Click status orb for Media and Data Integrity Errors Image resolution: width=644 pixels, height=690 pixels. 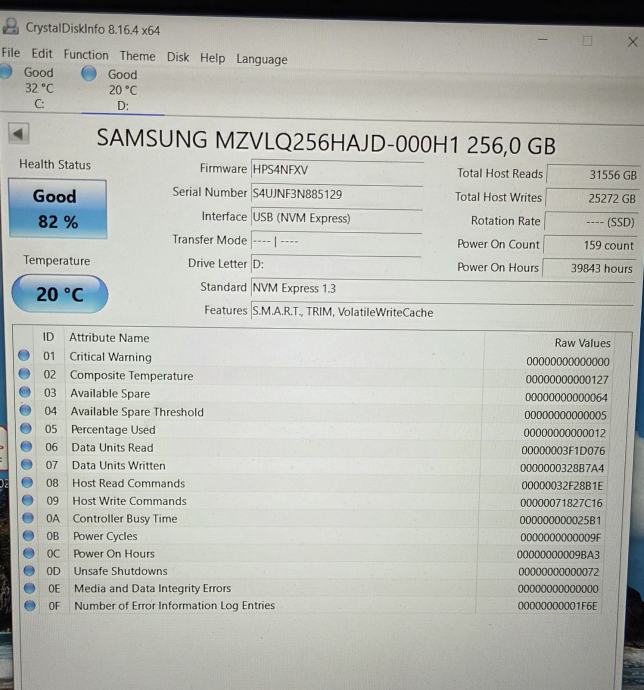pyautogui.click(x=29, y=588)
